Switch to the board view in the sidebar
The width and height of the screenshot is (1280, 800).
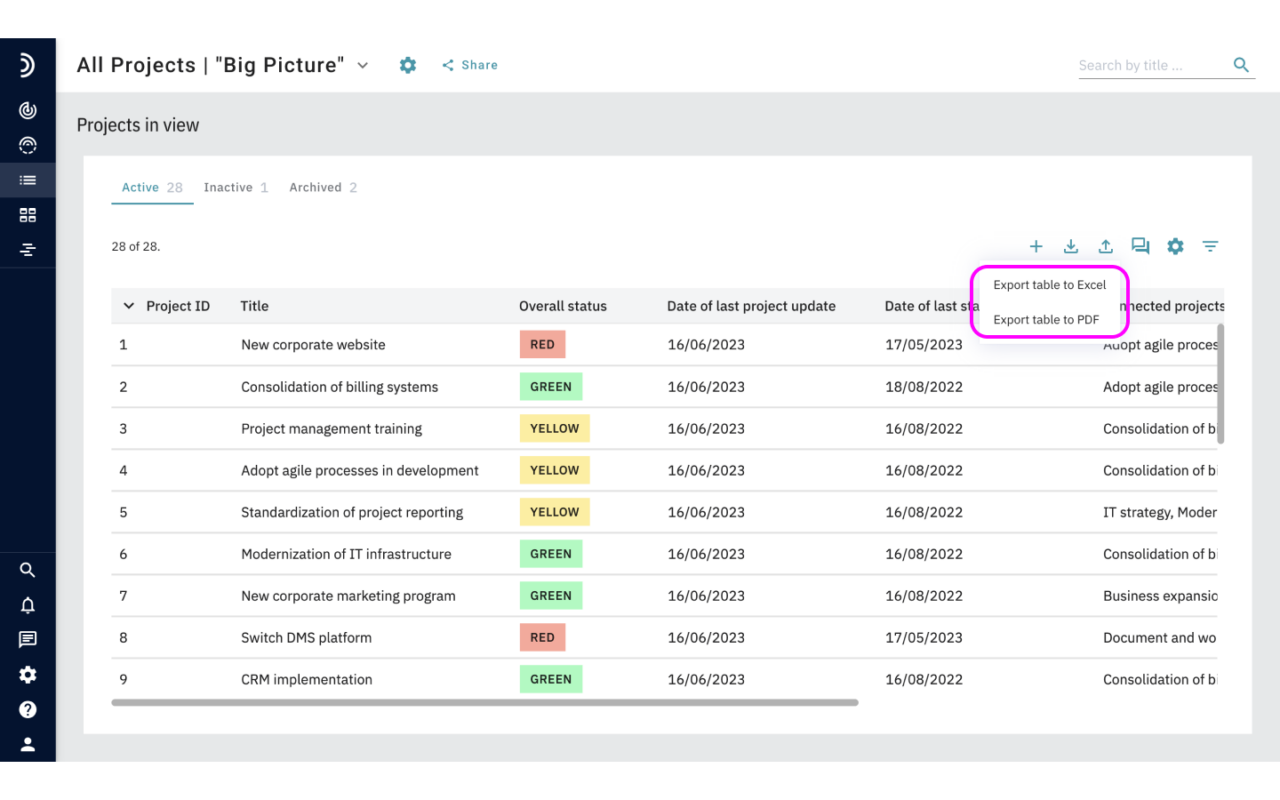(x=28, y=214)
